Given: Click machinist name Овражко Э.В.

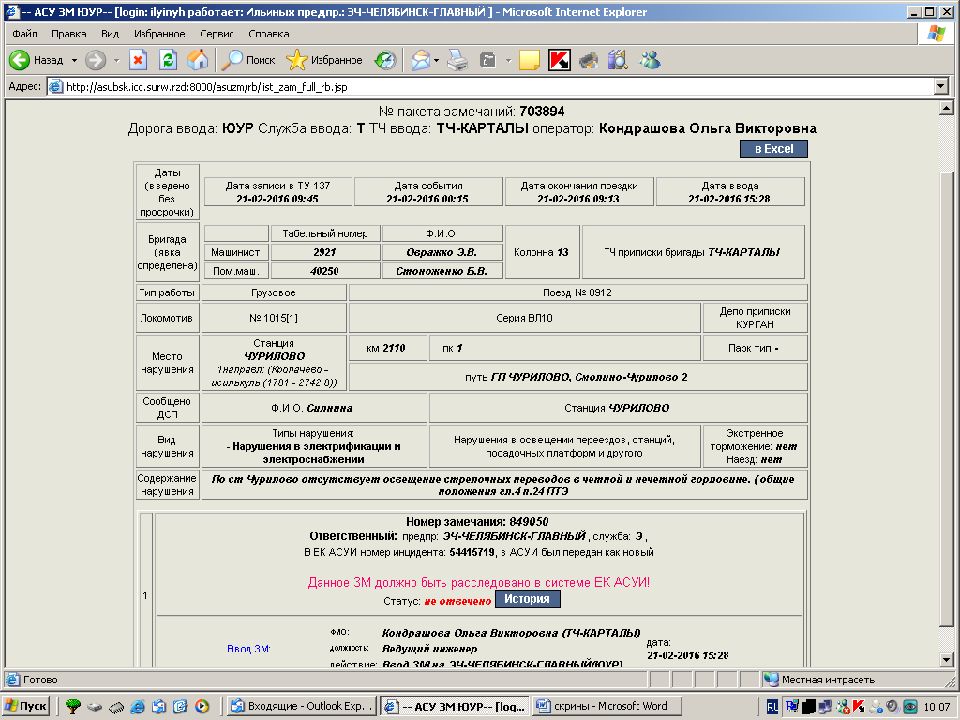Looking at the screenshot, I should tap(441, 252).
